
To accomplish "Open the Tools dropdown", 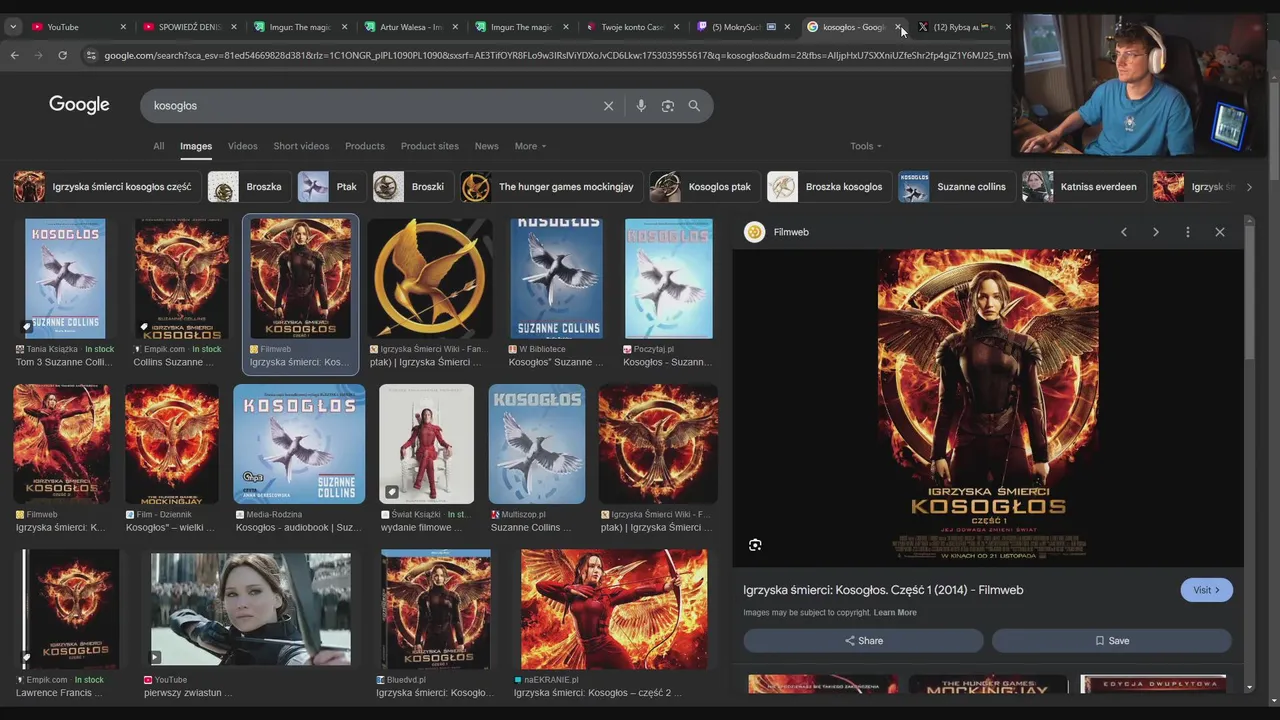I will 866,146.
